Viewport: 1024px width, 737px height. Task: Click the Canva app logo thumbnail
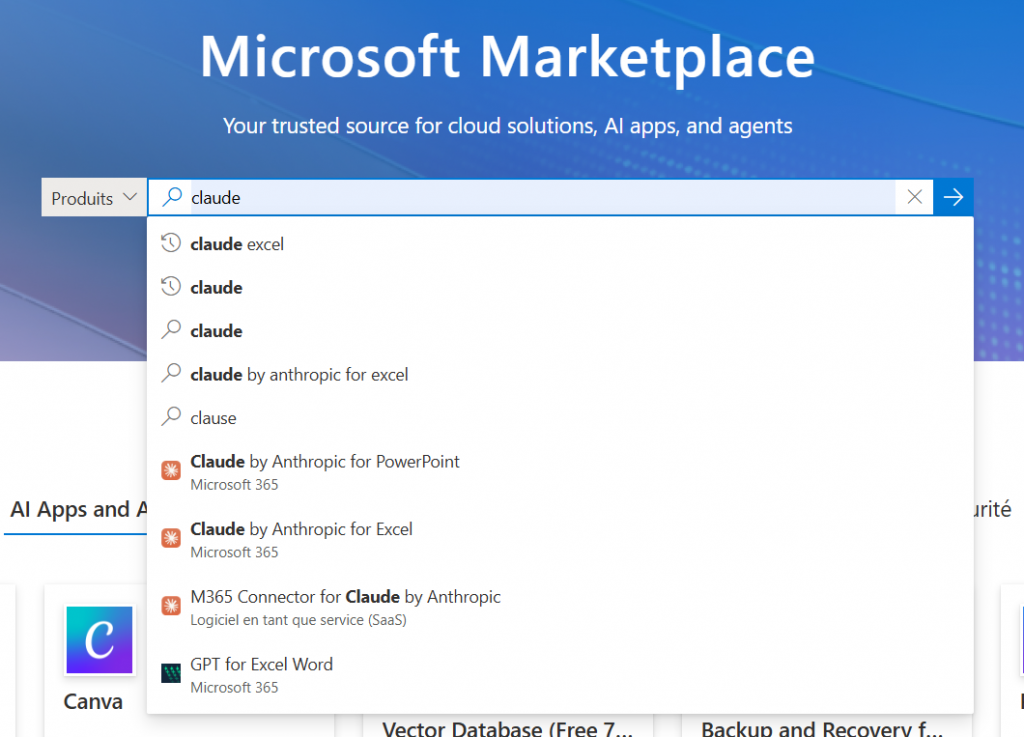(x=99, y=640)
